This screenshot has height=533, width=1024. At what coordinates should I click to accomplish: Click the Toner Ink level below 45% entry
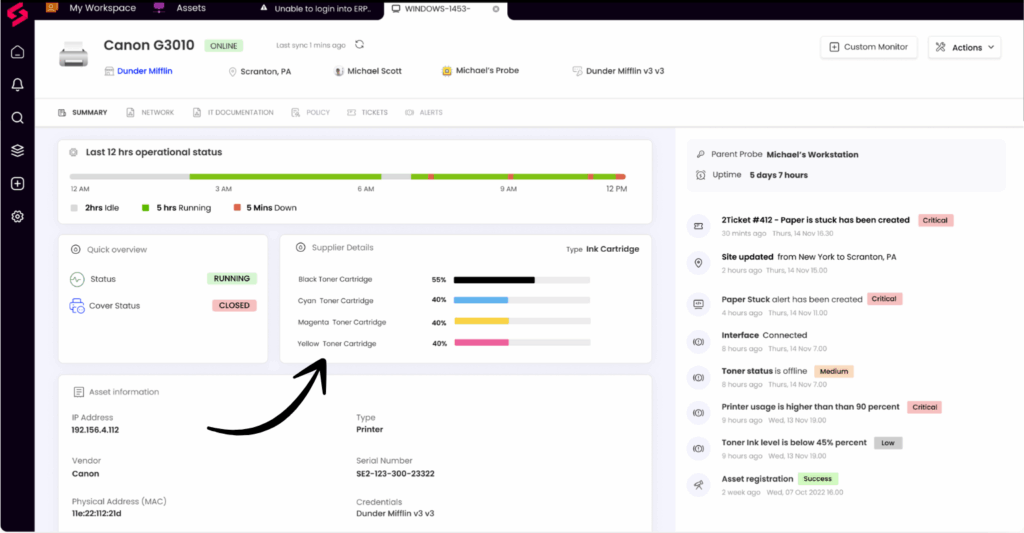click(794, 442)
